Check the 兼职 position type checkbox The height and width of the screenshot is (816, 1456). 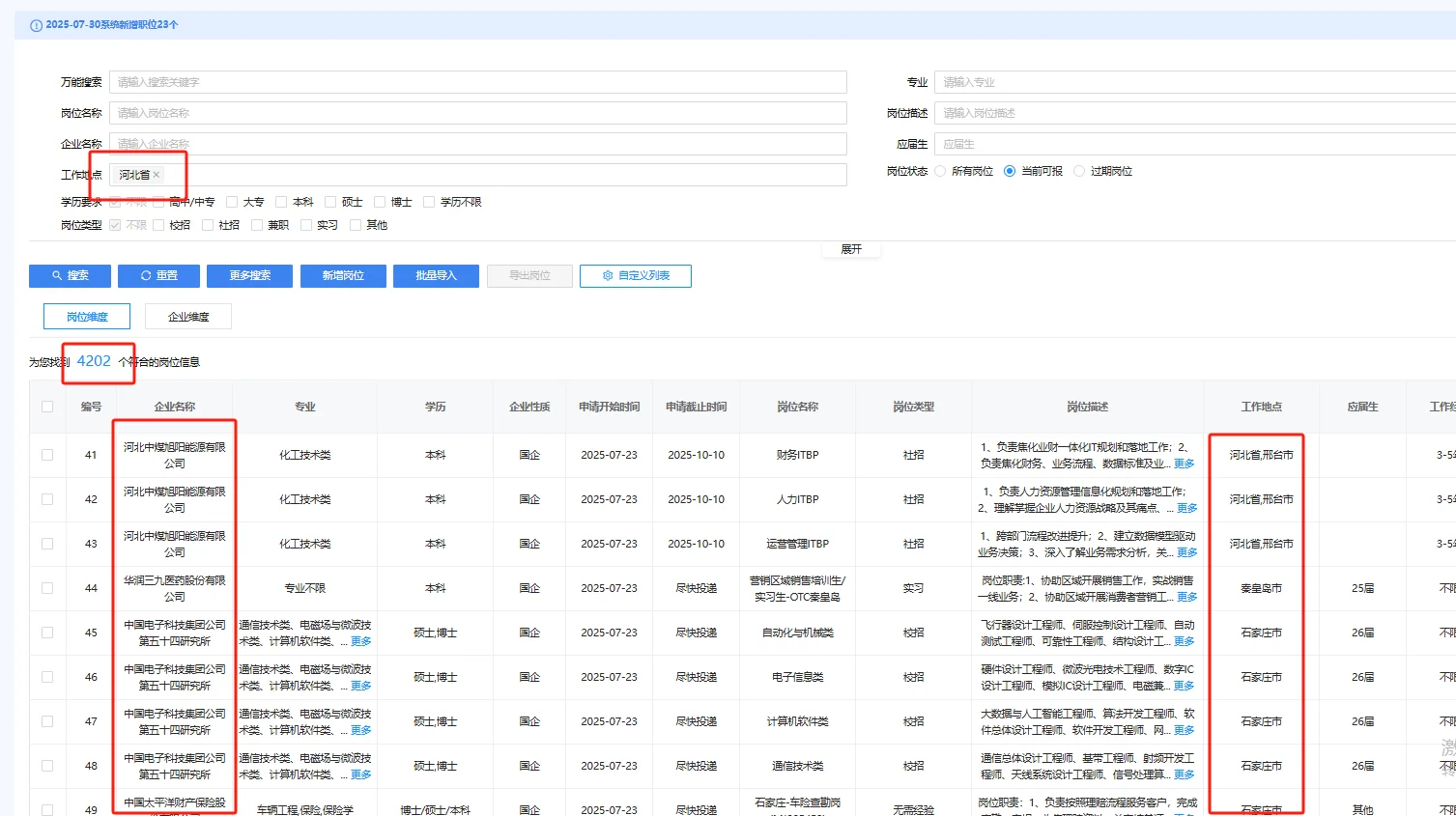pyautogui.click(x=257, y=225)
